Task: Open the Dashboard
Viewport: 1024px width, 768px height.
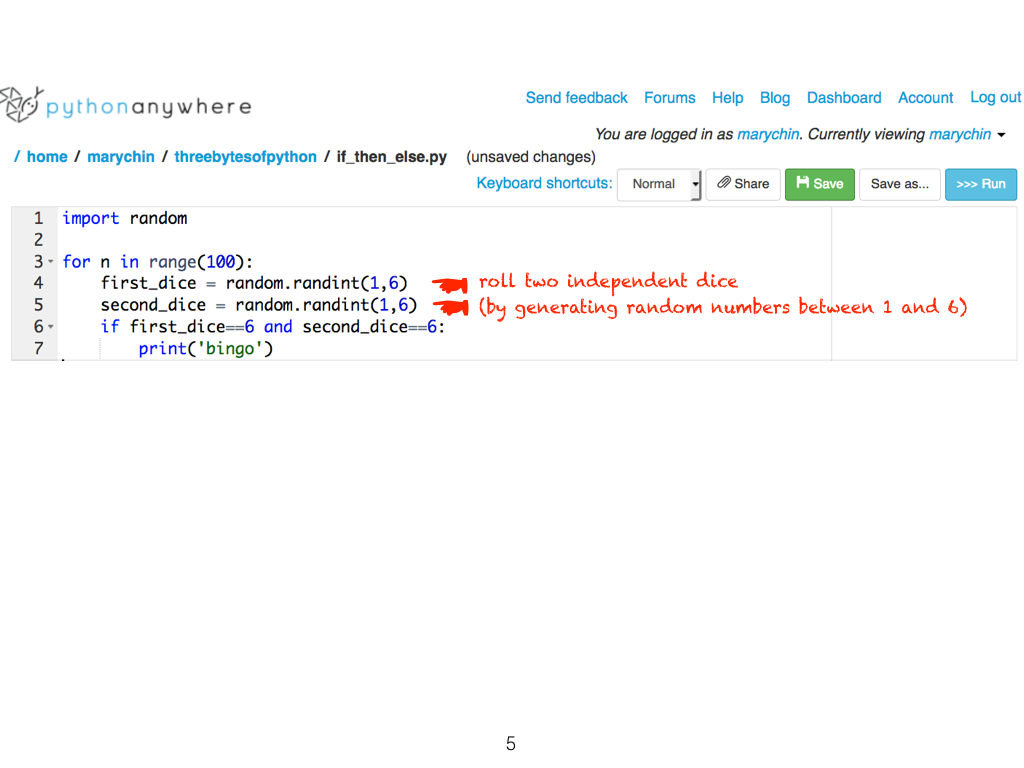Action: tap(844, 98)
